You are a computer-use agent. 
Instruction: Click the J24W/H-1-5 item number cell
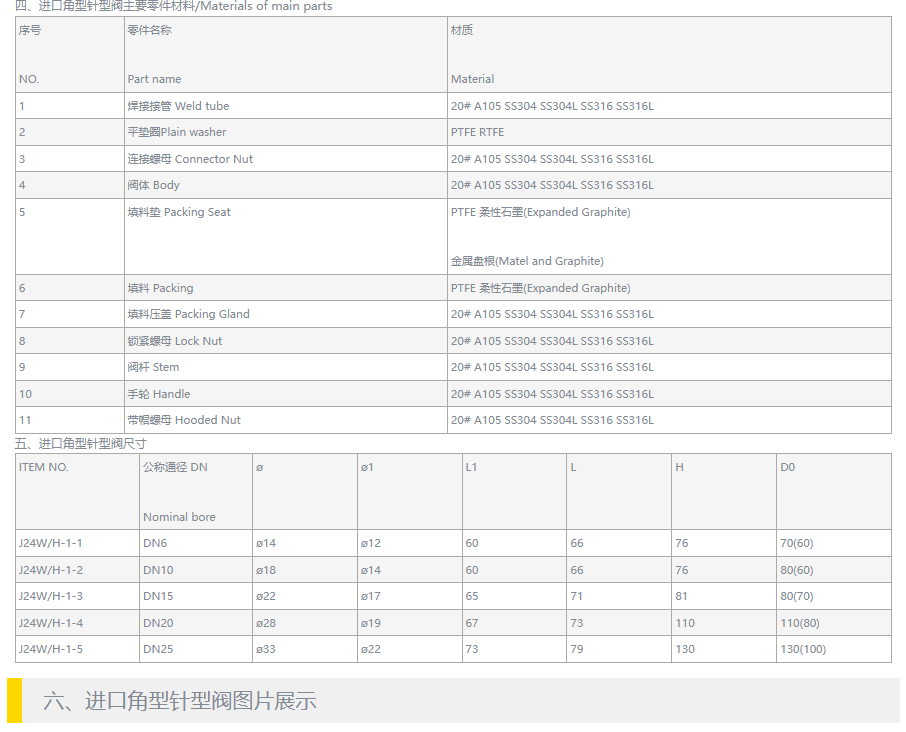pyautogui.click(x=51, y=649)
